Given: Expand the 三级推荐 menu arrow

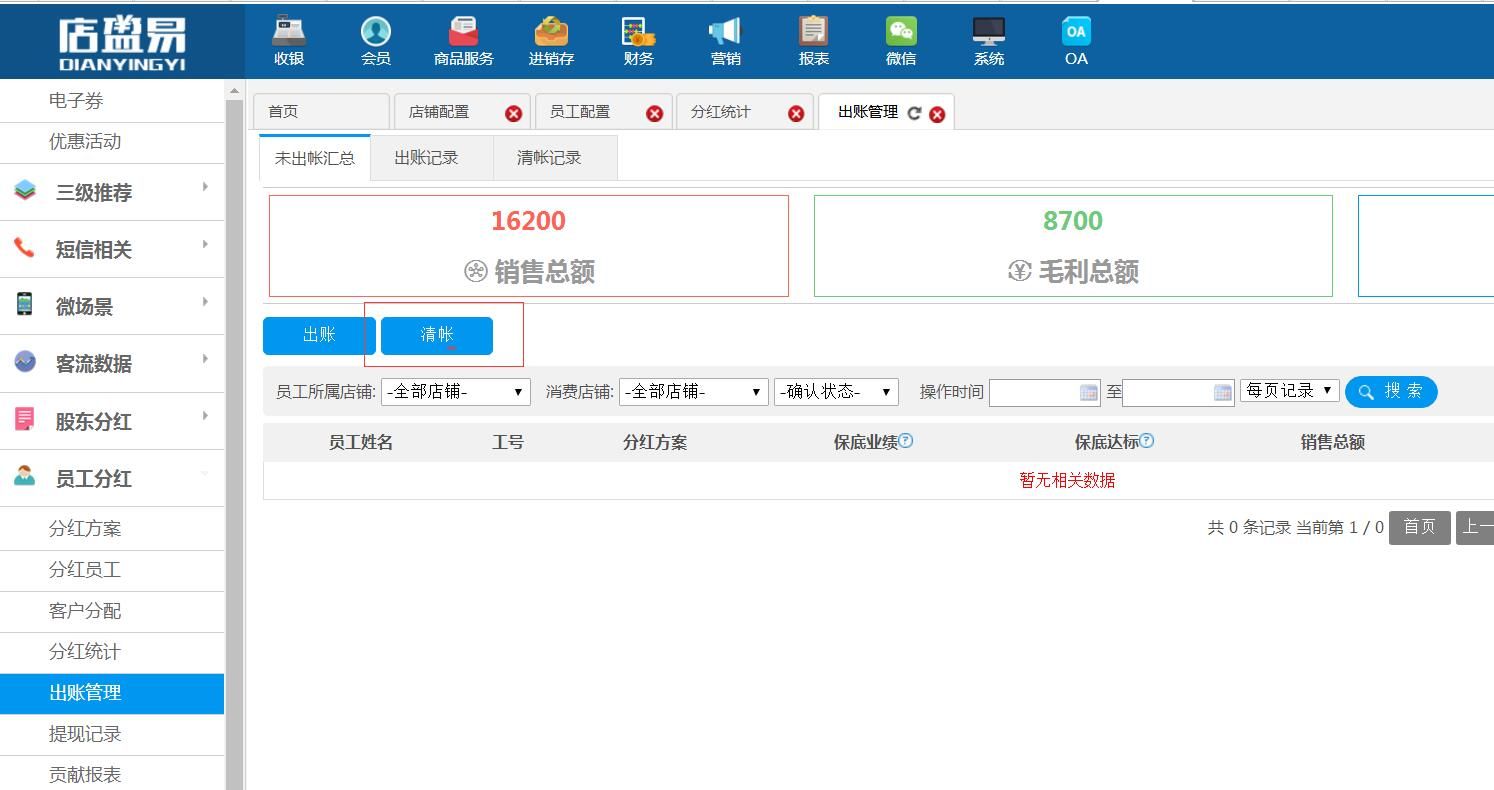Looking at the screenshot, I should coord(205,187).
